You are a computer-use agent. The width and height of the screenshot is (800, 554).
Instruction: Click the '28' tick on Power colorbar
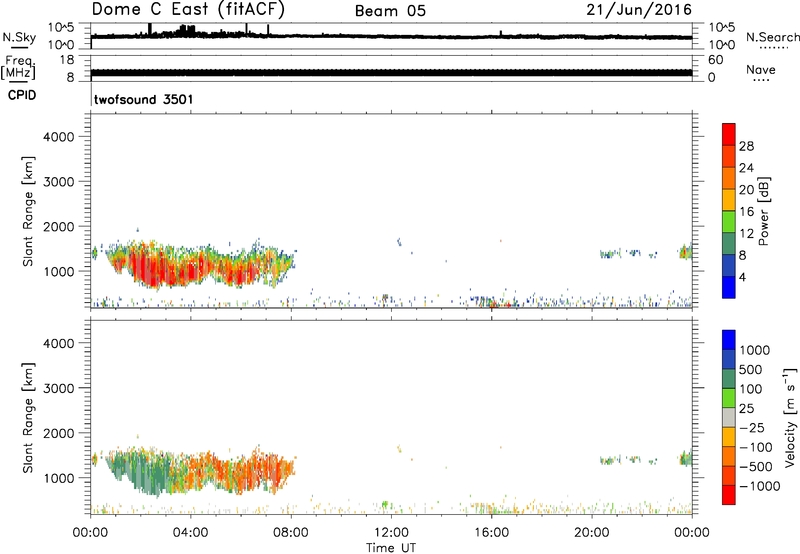[x=746, y=146]
